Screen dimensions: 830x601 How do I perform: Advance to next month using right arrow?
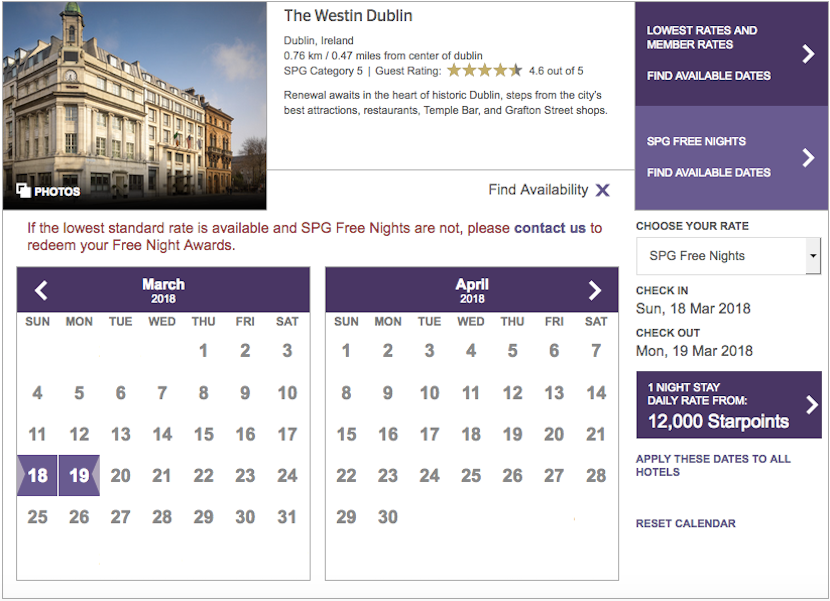595,291
